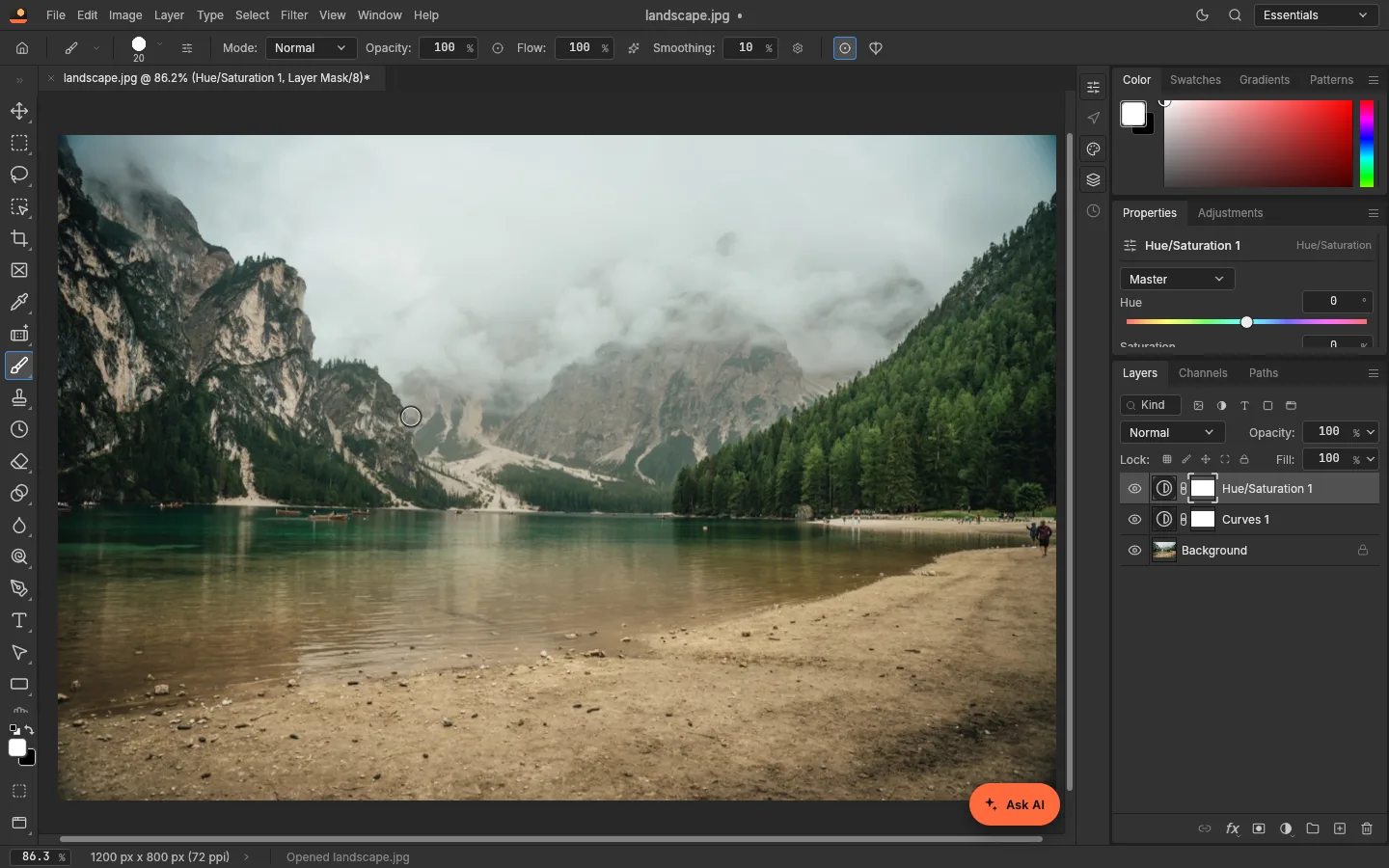Select the Rectangular Marquee tool
The width and height of the screenshot is (1389, 868).
[19, 143]
